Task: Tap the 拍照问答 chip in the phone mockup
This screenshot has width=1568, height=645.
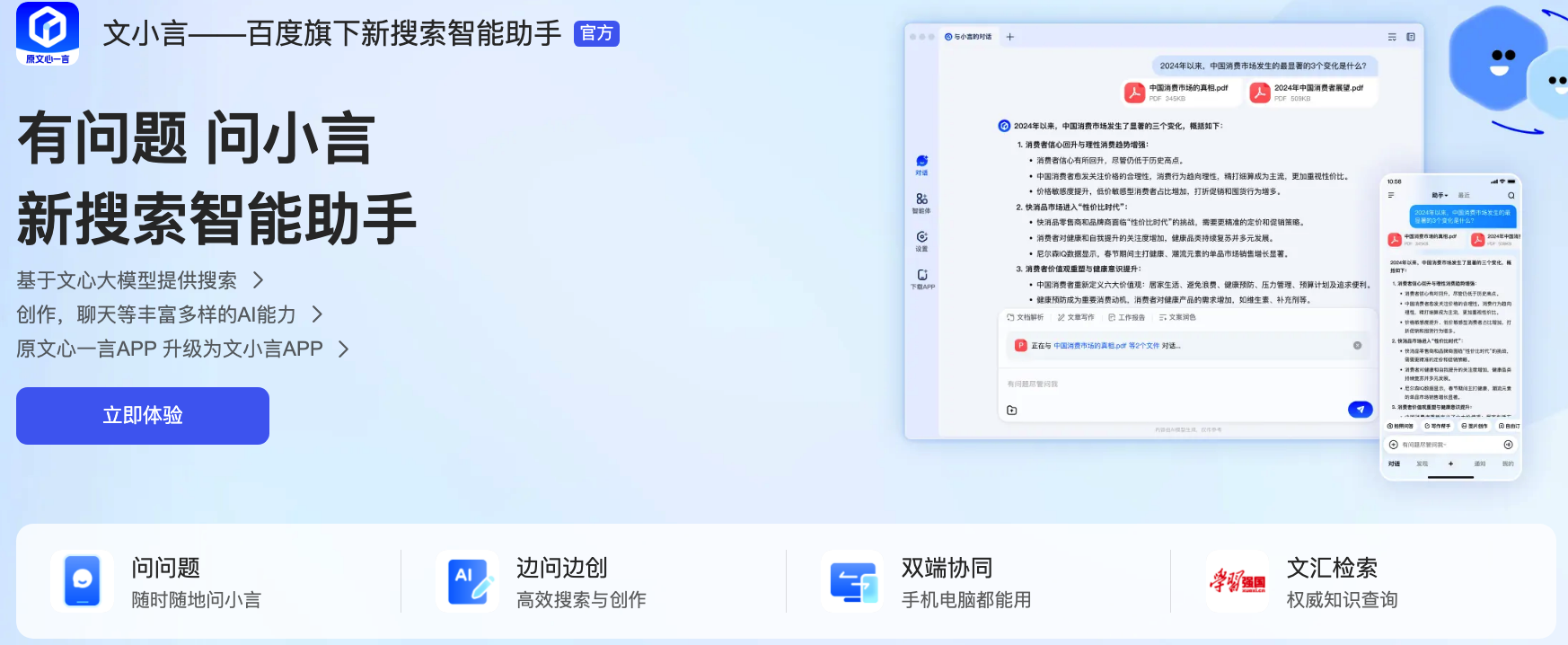Action: [1400, 426]
